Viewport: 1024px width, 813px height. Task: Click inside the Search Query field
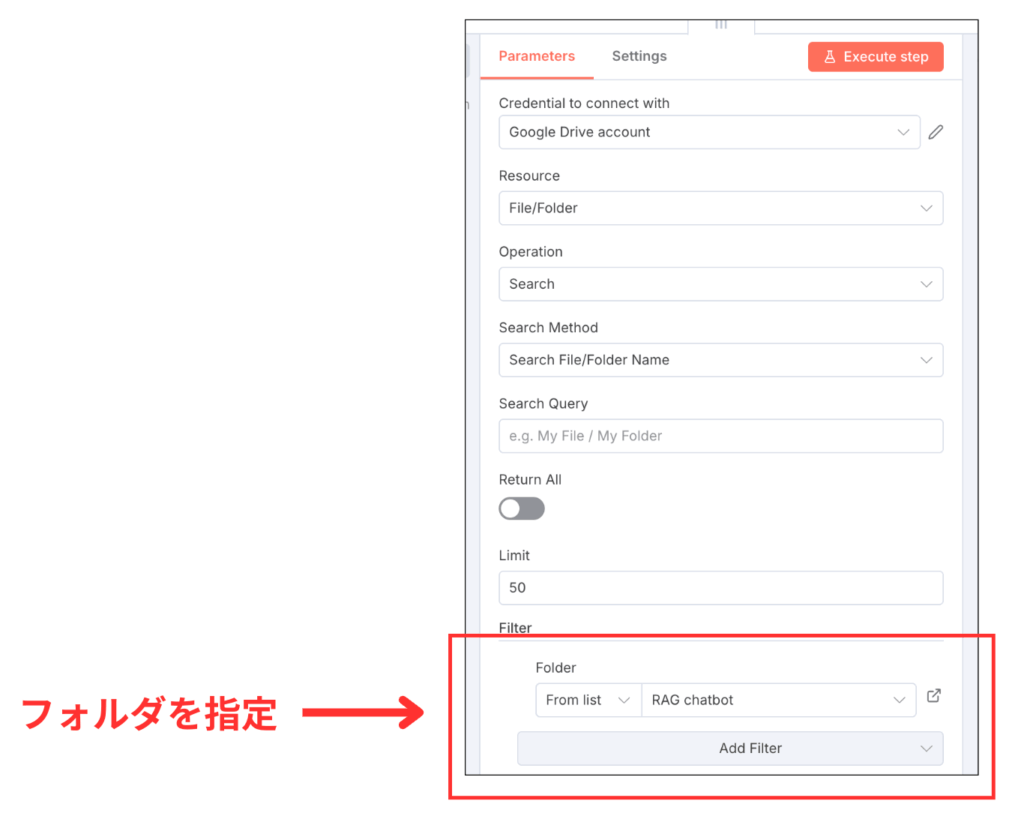[x=720, y=436]
